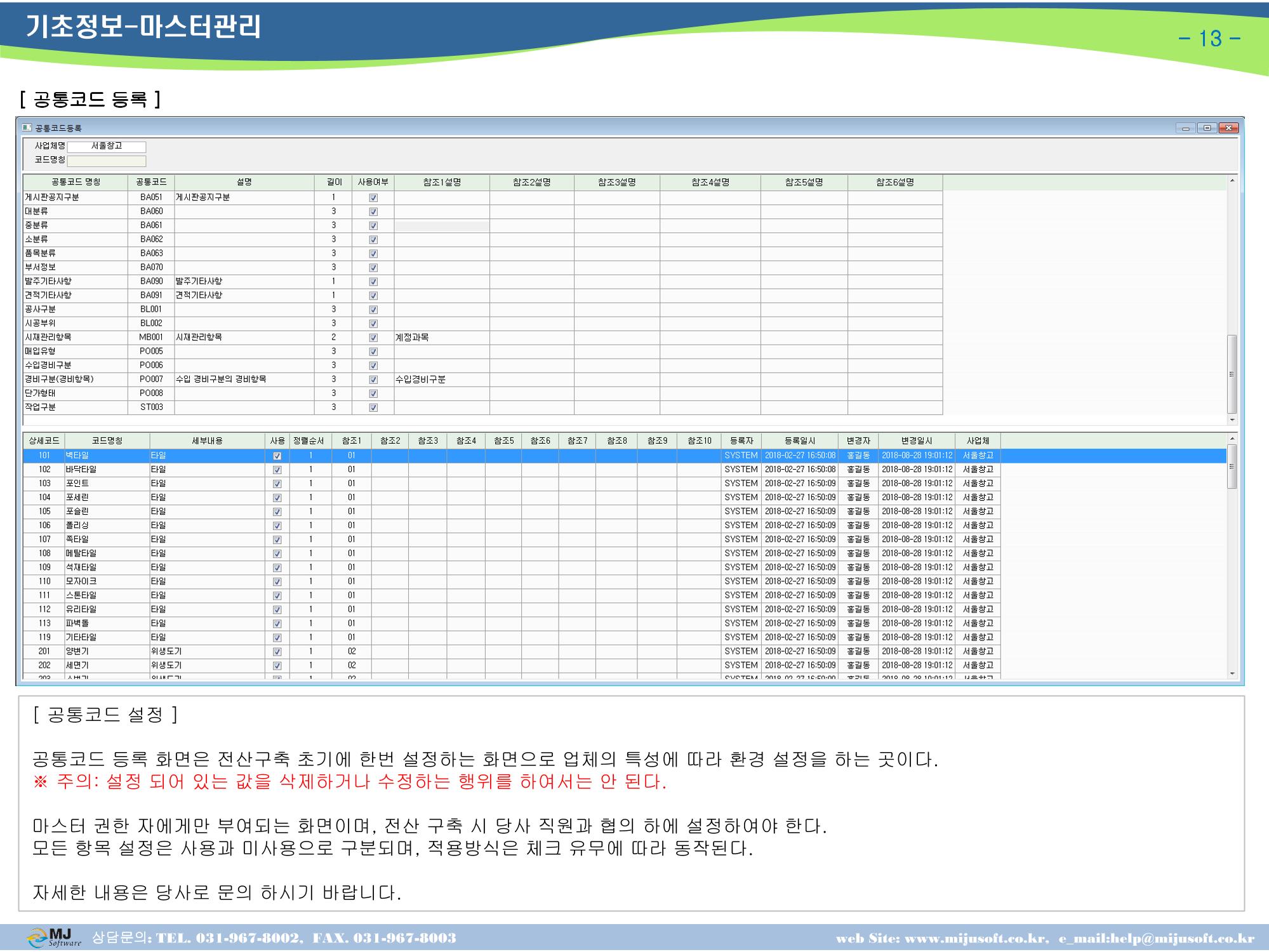Select the 매입유형 row name cell
This screenshot has height=952, width=1269.
point(76,351)
